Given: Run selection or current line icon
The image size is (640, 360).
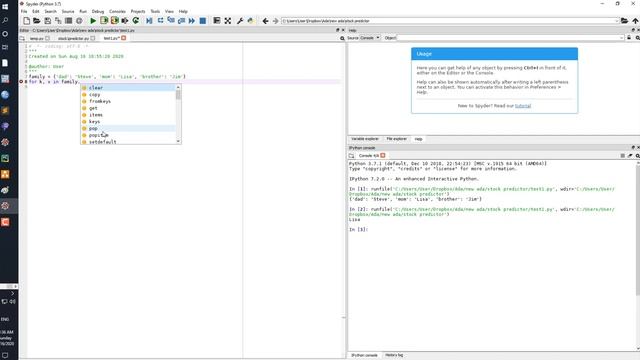Looking at the screenshot, I should 125,21.
